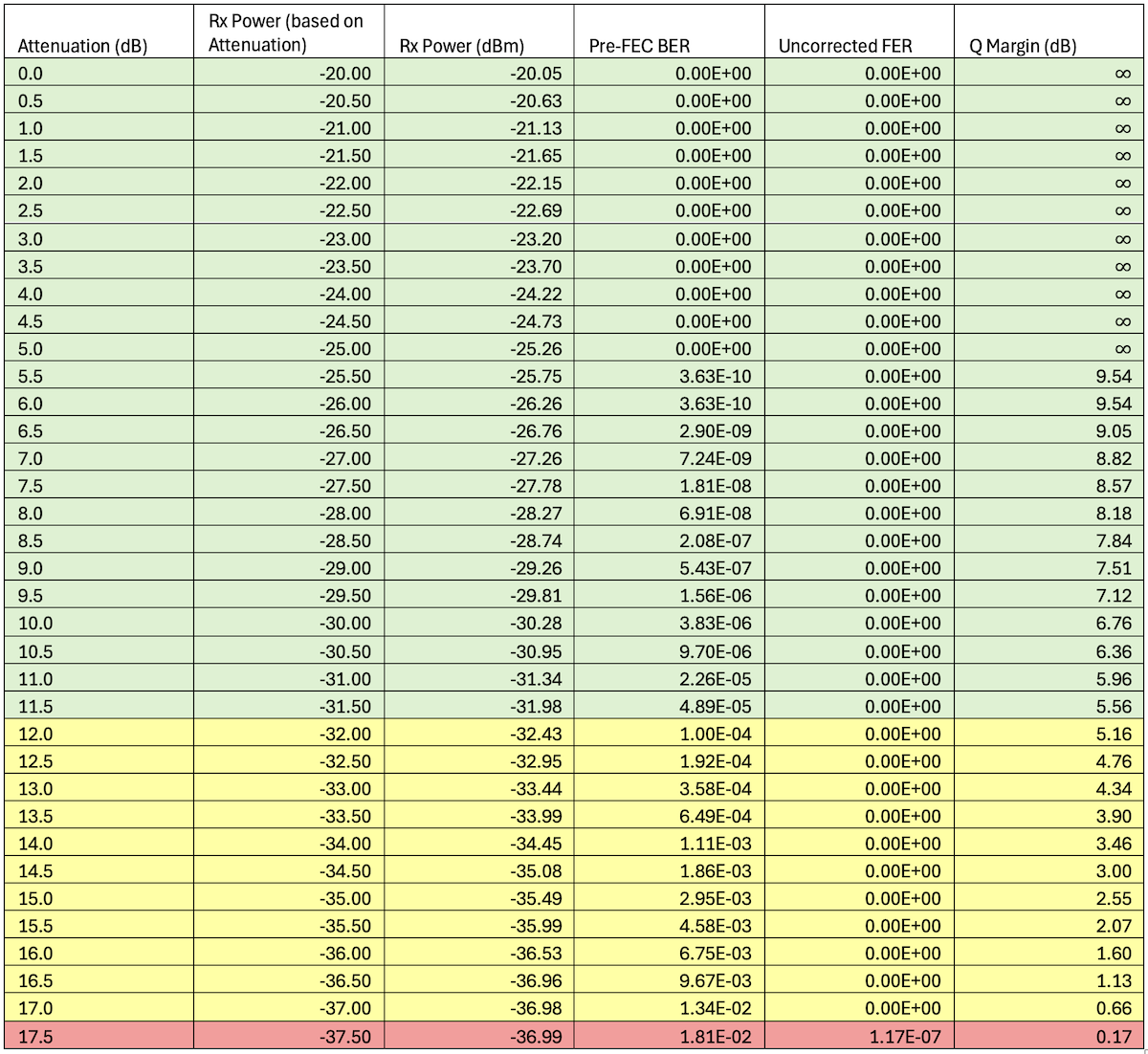Select the Q Margin cell showing 8.18
The image size is (1148, 1054).
(1049, 514)
